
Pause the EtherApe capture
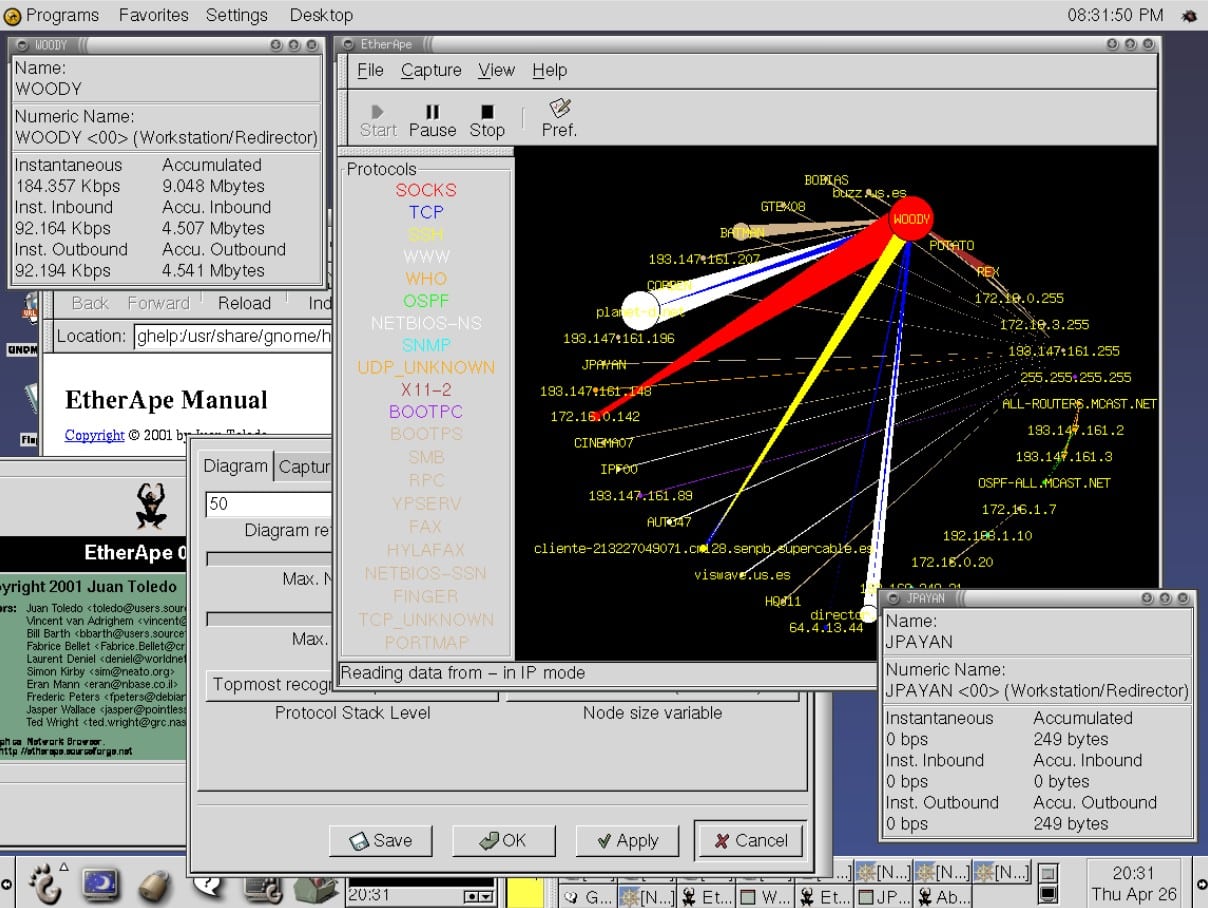coord(432,120)
